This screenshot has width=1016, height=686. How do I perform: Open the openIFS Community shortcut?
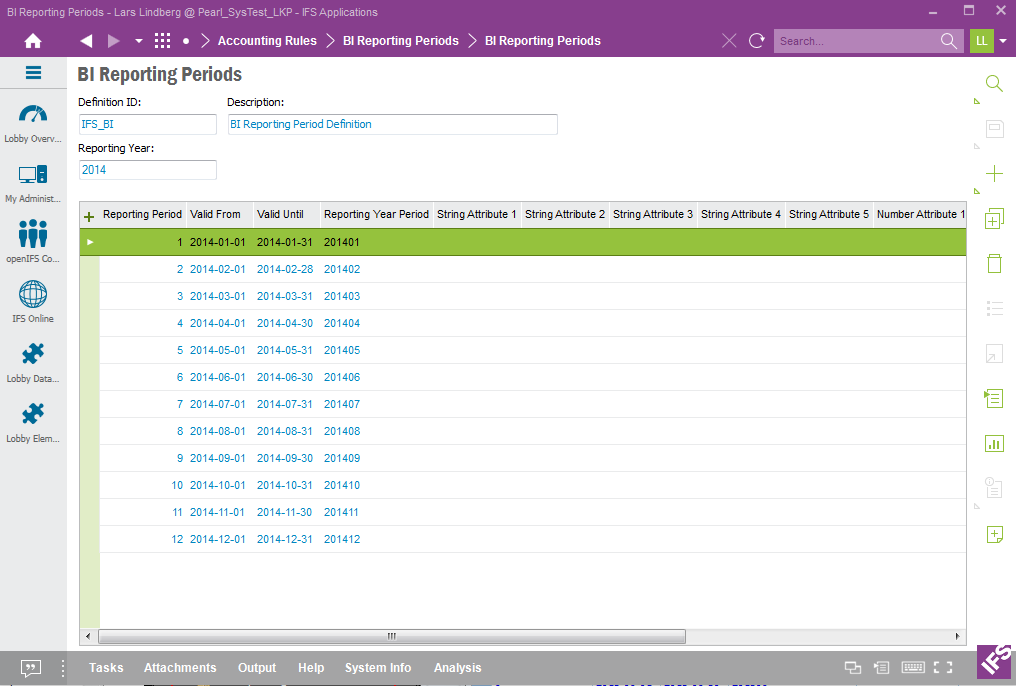pyautogui.click(x=33, y=242)
